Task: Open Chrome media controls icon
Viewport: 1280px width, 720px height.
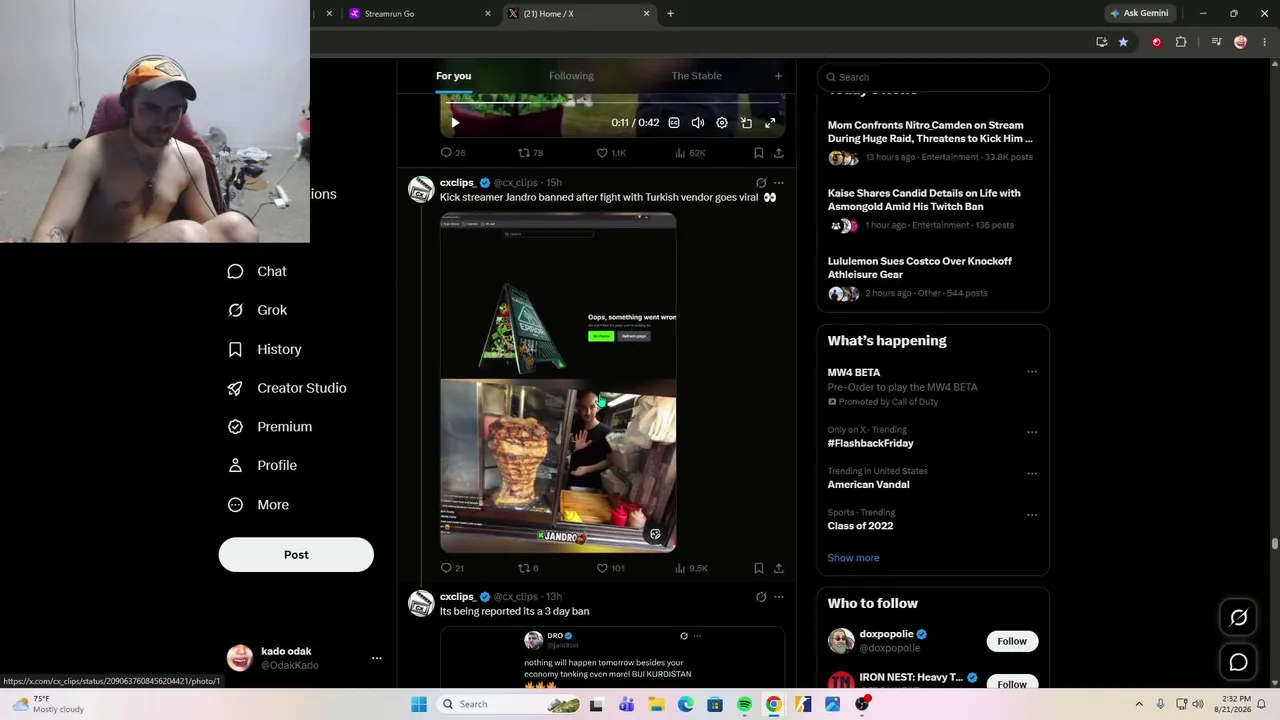Action: coord(1216,42)
